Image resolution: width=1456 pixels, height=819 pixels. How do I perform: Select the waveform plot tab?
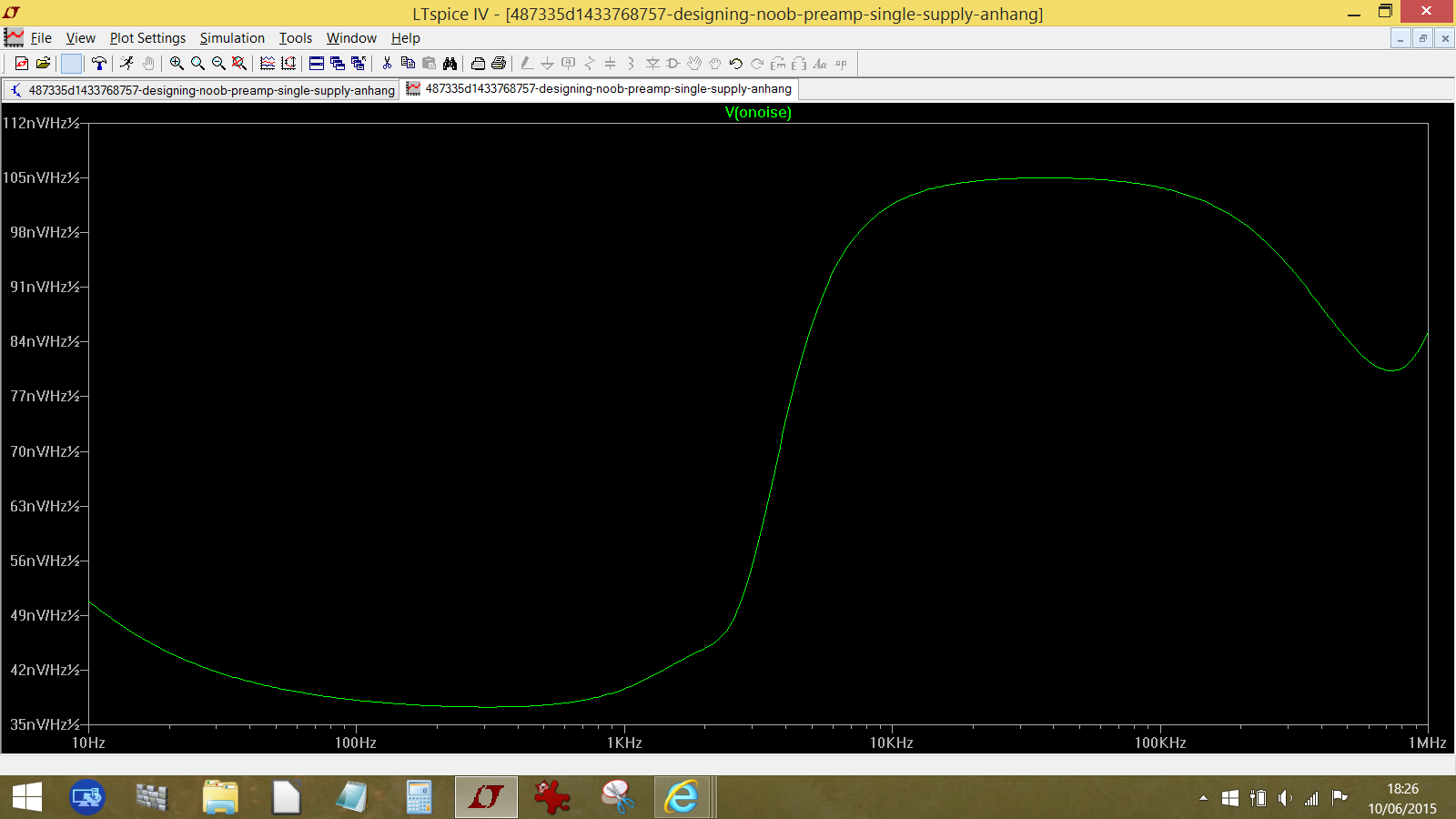tap(601, 89)
